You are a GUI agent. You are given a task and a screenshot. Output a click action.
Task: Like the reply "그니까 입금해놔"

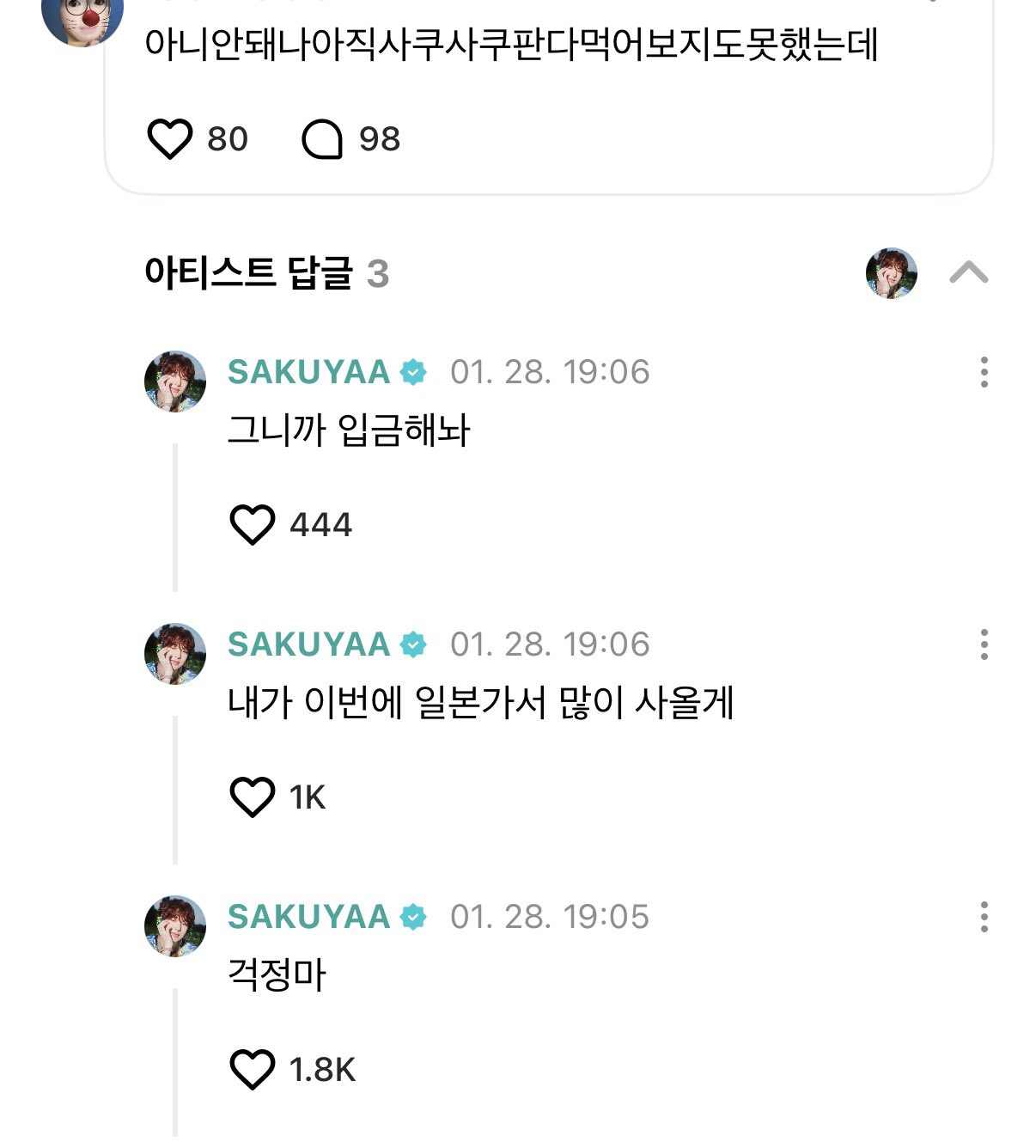(x=253, y=524)
